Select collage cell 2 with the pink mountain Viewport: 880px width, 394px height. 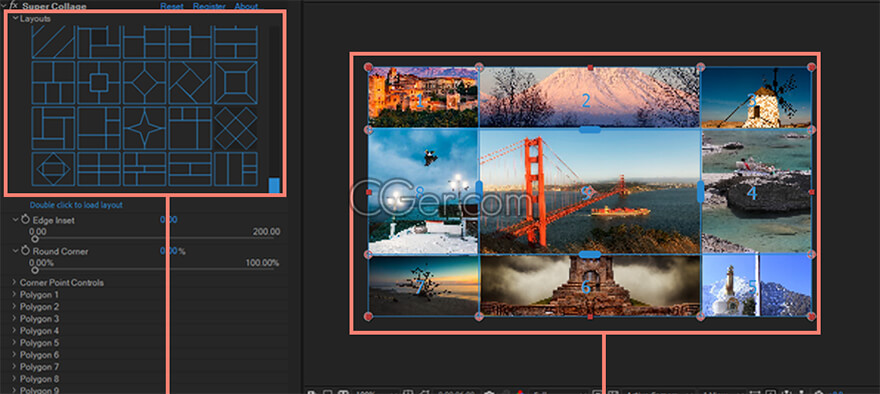click(589, 98)
